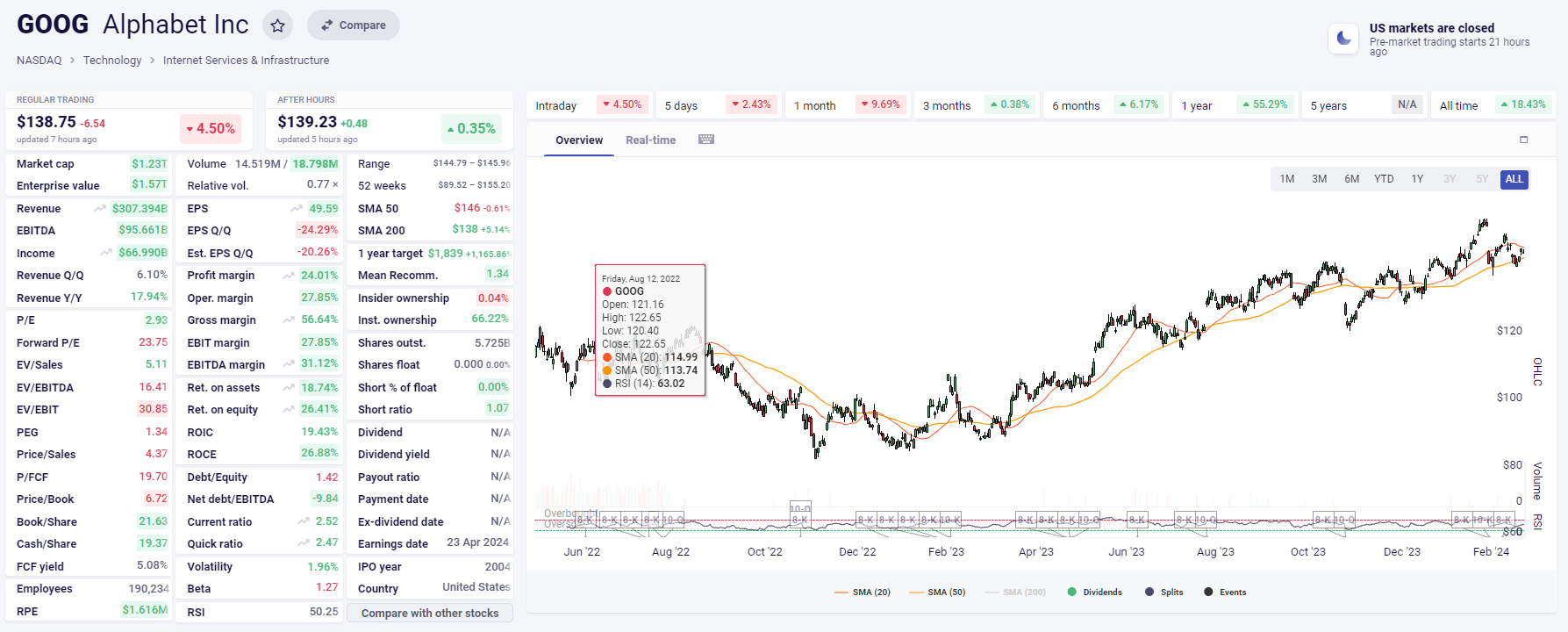
Task: Click Compare with other stocks button
Action: (x=430, y=613)
